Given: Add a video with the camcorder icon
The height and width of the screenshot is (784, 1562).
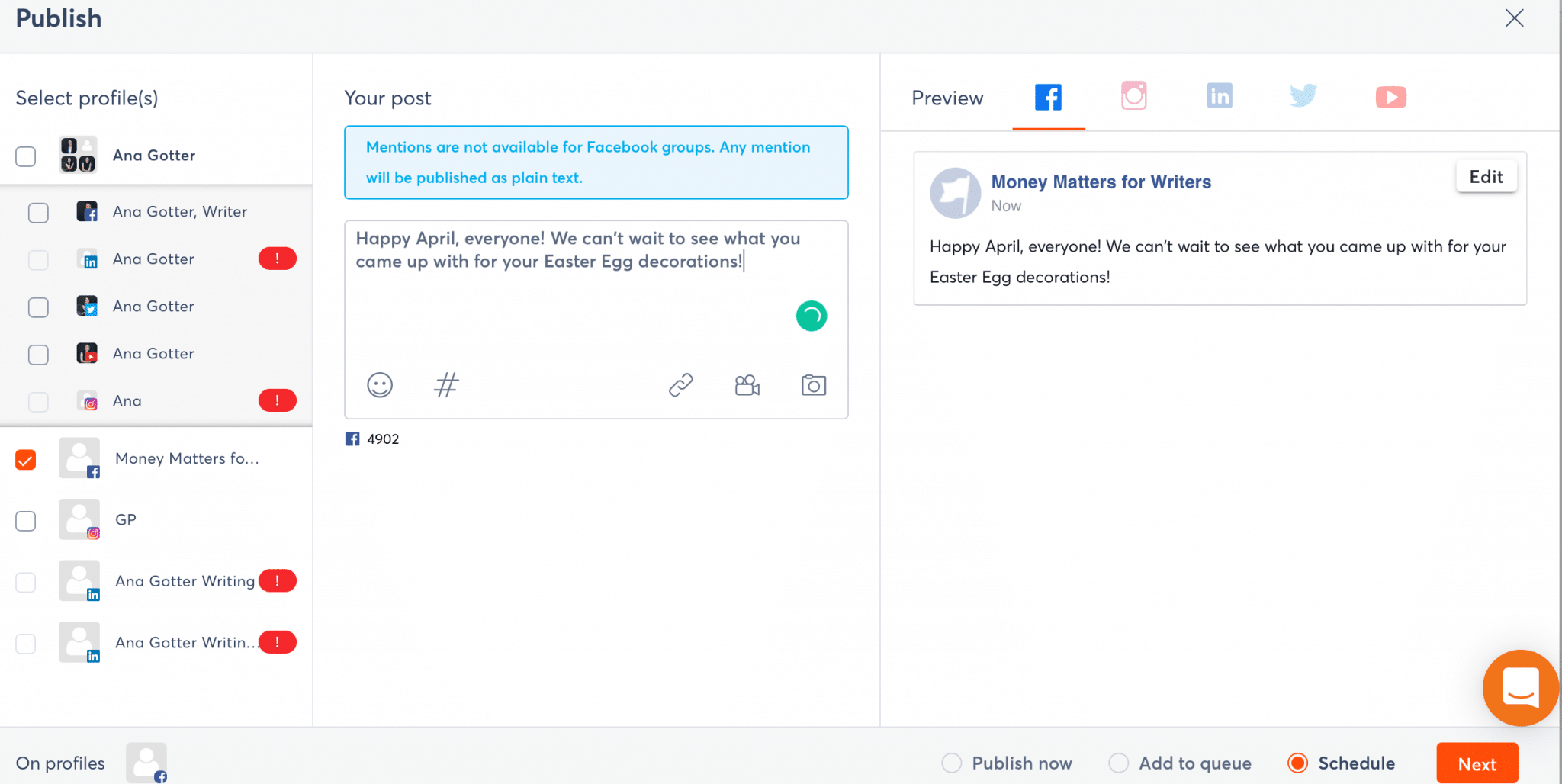Looking at the screenshot, I should coord(747,385).
